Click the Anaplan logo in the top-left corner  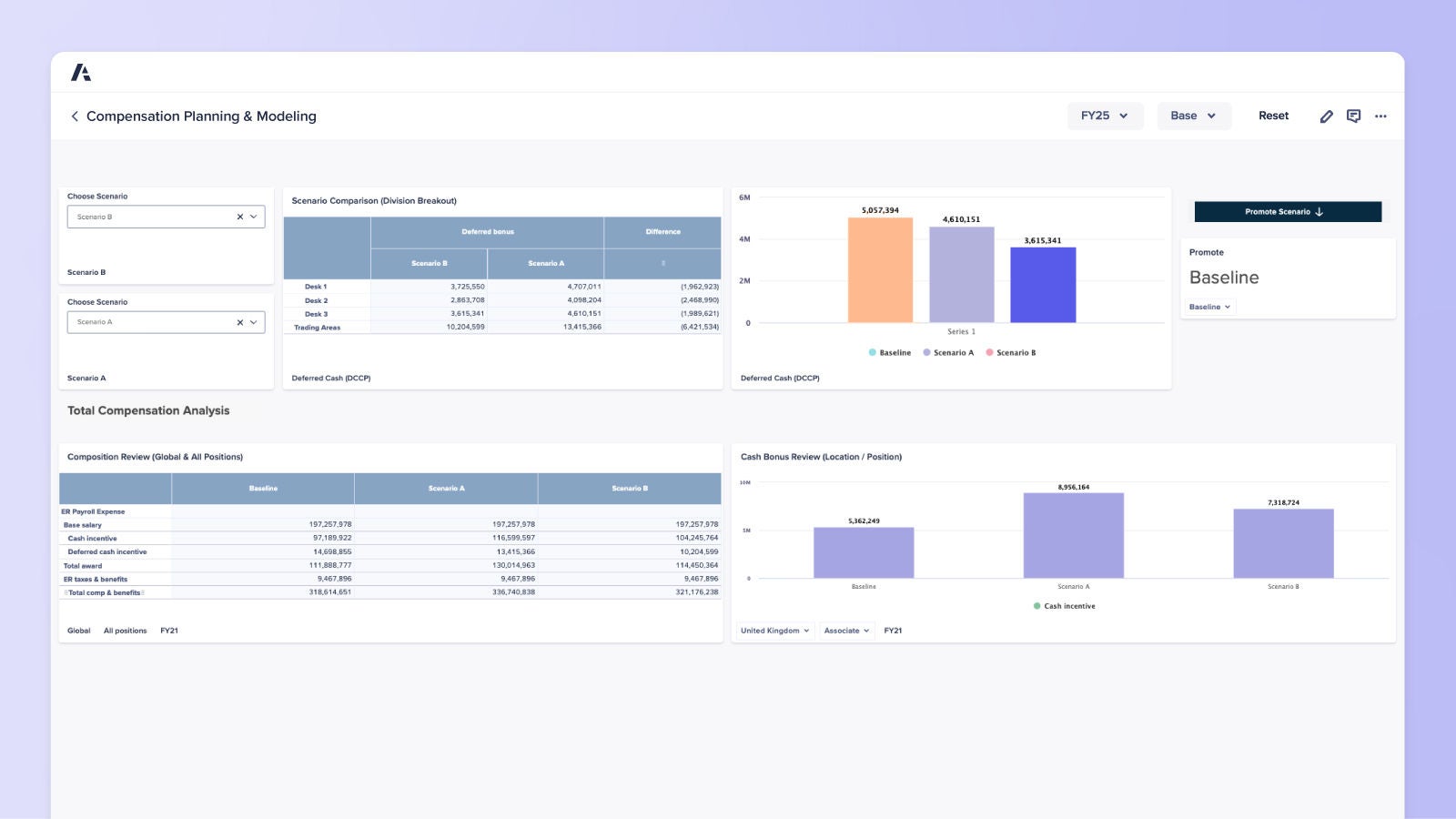(82, 71)
